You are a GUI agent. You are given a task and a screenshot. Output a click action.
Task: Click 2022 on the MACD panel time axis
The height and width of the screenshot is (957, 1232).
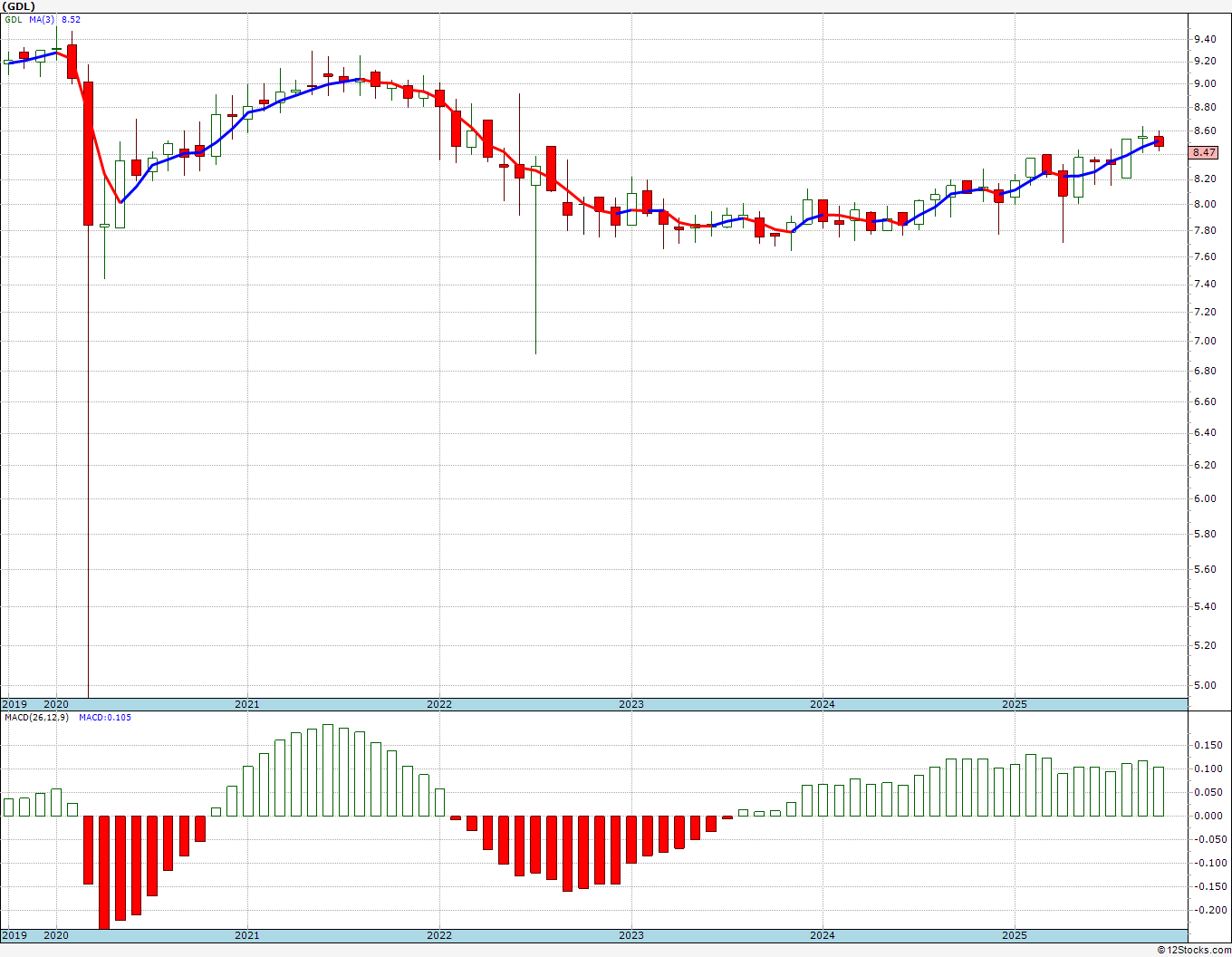[439, 935]
